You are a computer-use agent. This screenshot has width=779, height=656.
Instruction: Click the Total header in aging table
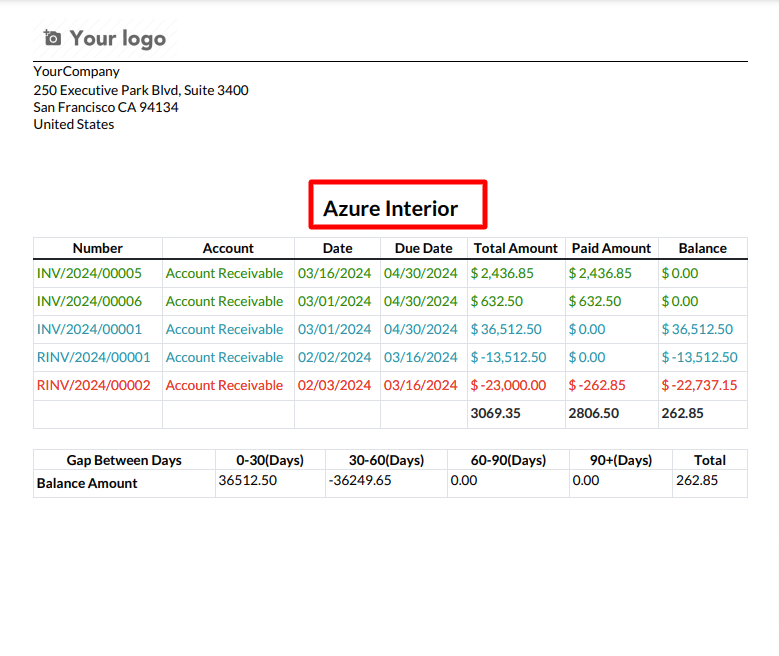click(710, 460)
